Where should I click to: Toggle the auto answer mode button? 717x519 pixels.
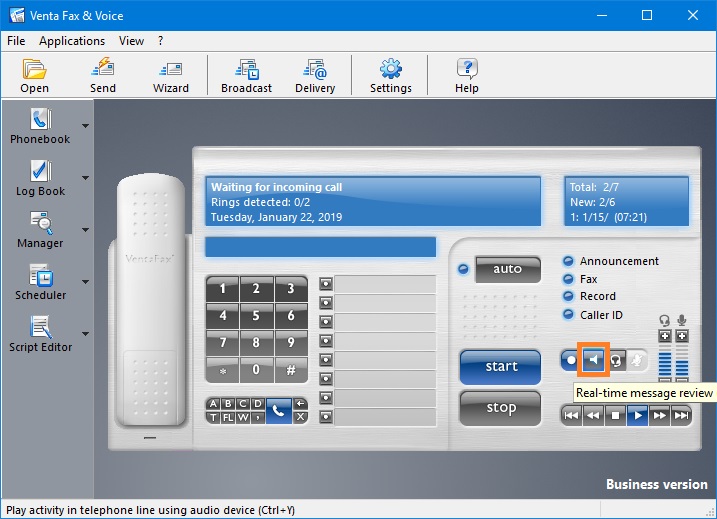point(508,269)
